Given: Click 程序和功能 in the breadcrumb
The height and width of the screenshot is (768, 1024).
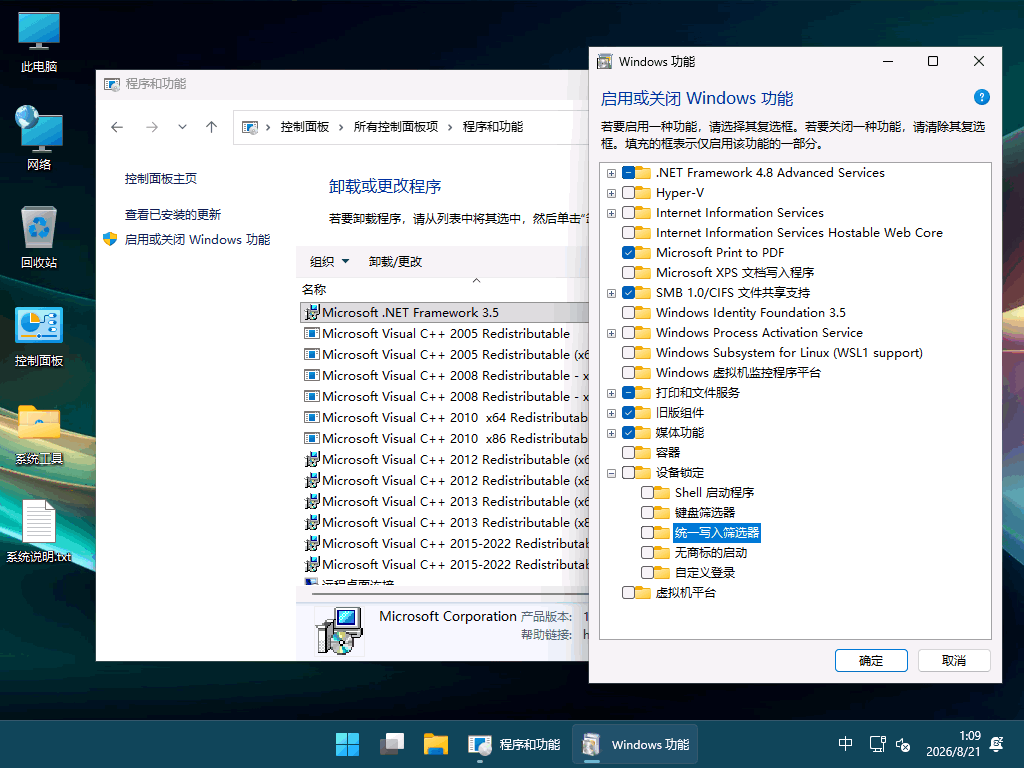Looking at the screenshot, I should coord(492,127).
